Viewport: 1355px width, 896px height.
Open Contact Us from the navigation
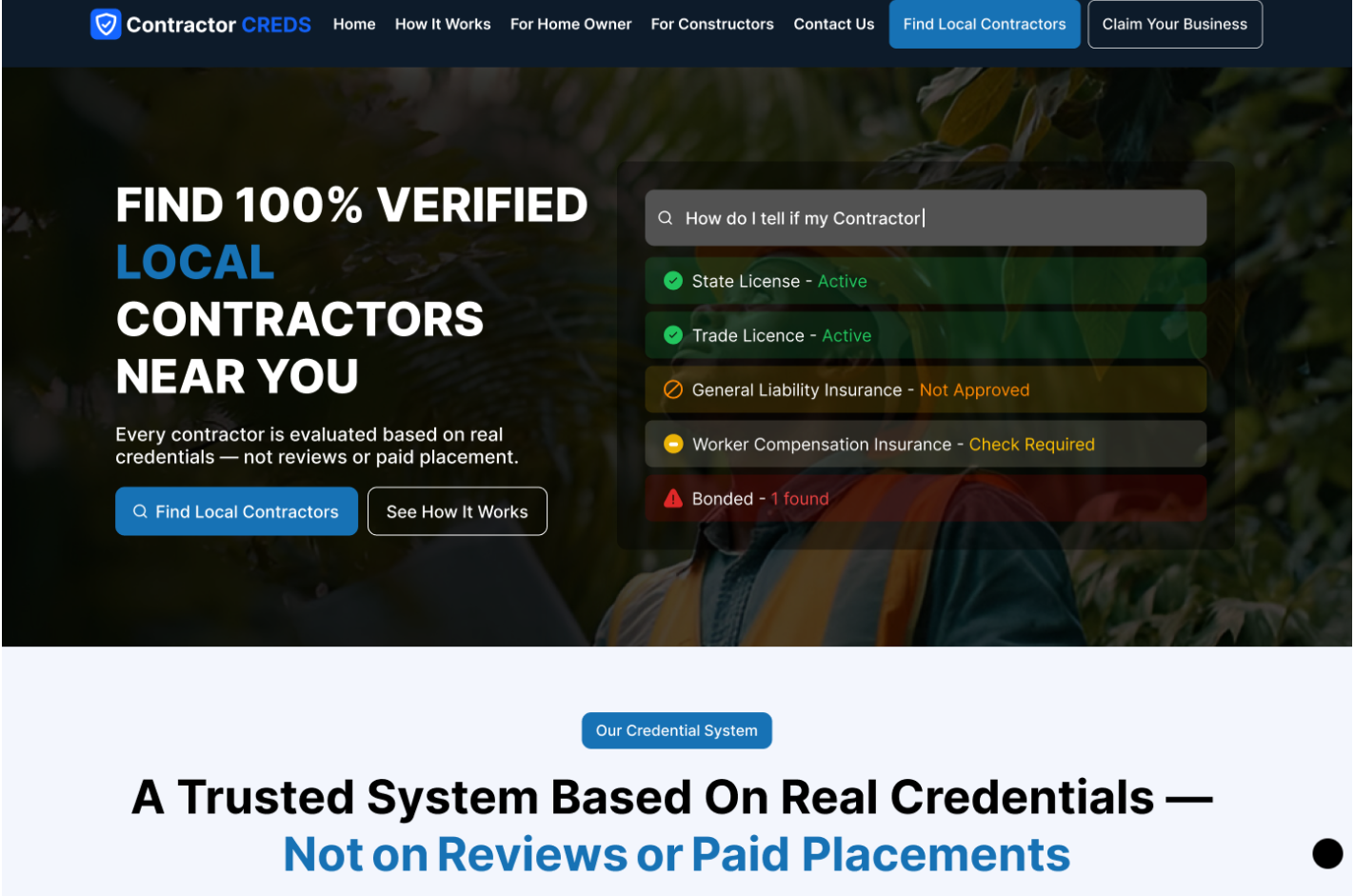click(833, 24)
